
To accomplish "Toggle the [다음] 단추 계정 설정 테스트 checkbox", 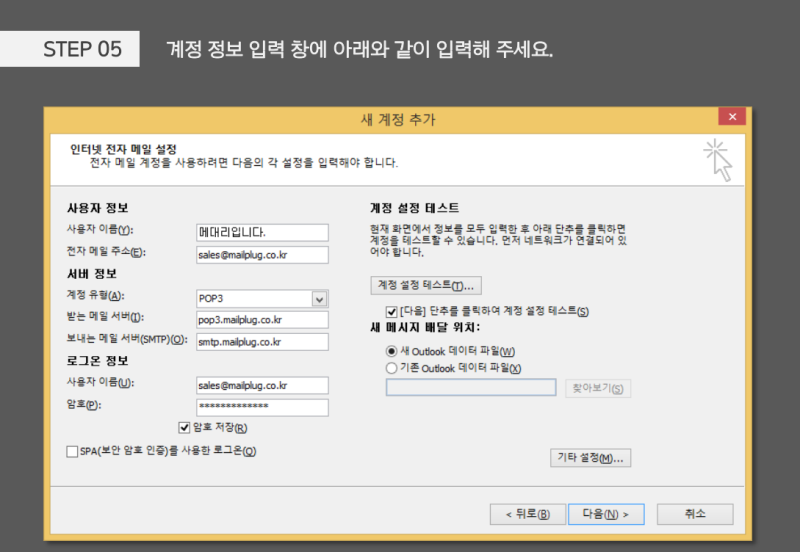I will click(392, 312).
